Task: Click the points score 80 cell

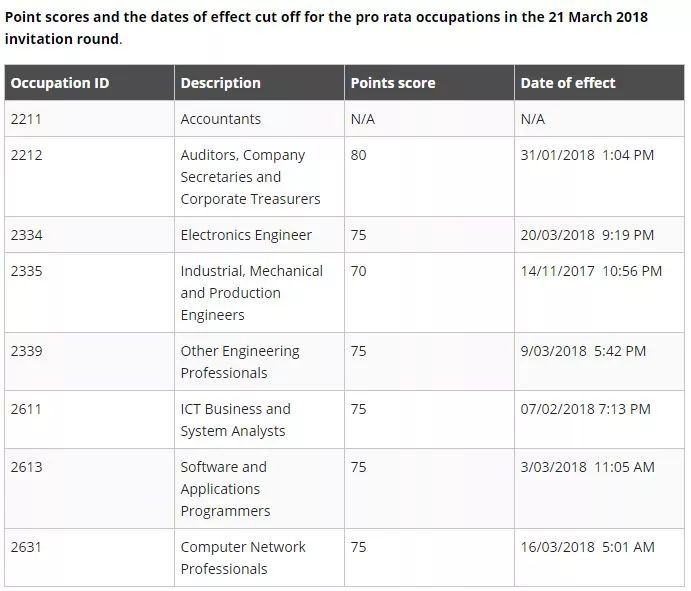Action: 429,177
